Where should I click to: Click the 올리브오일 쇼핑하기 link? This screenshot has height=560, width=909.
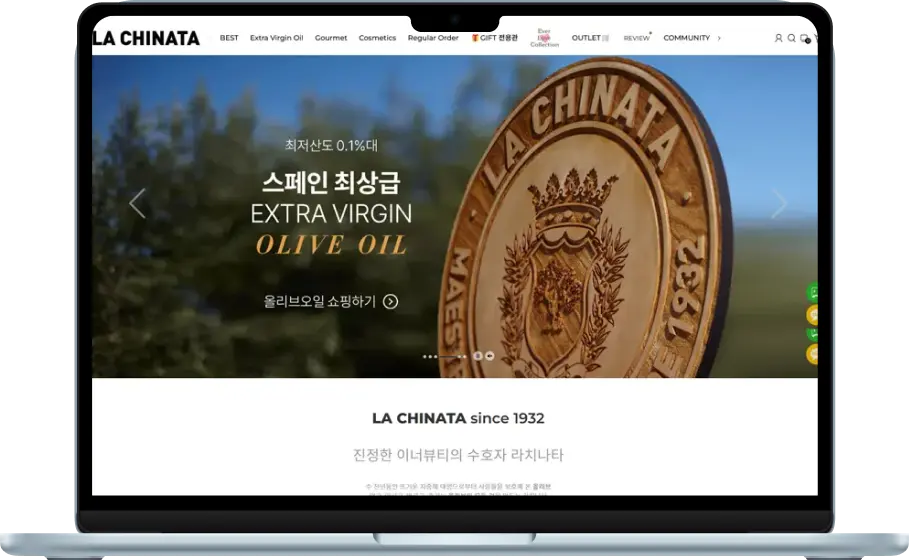(330, 301)
